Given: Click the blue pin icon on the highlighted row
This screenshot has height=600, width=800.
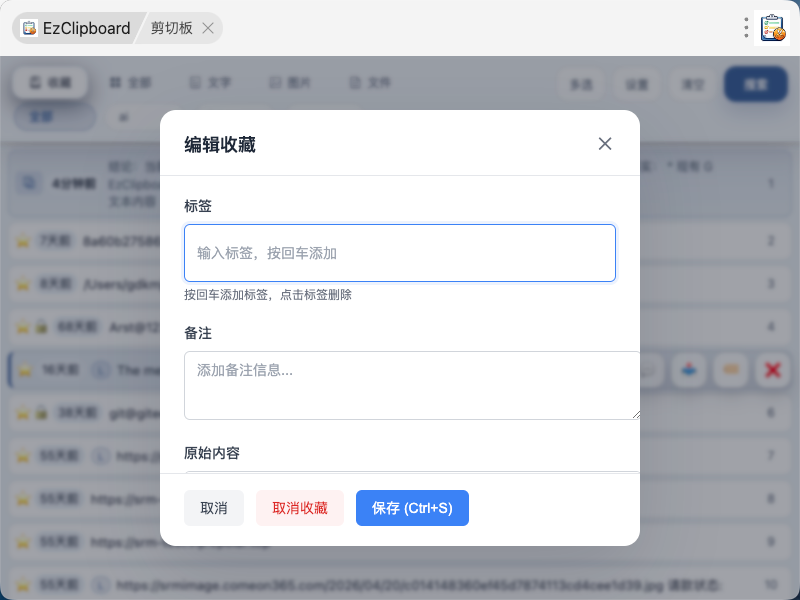Looking at the screenshot, I should [689, 370].
